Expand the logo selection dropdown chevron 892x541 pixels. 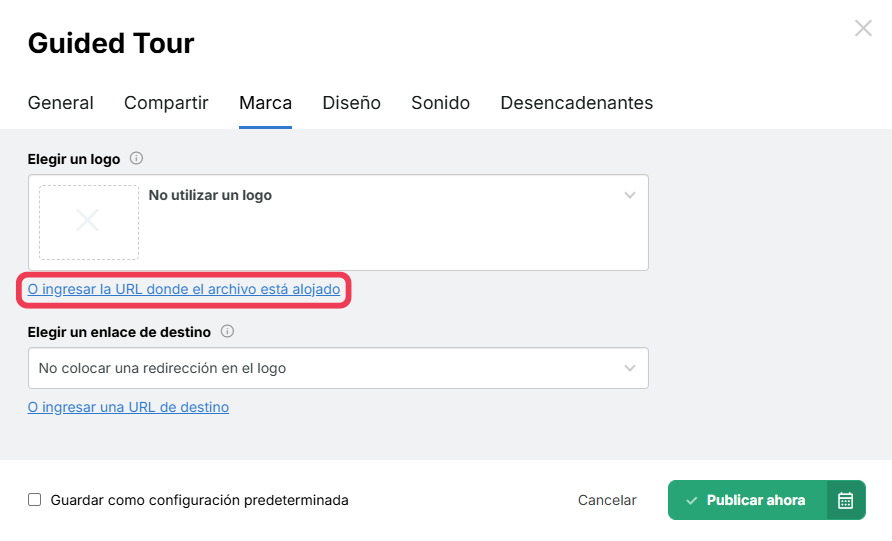coord(629,195)
